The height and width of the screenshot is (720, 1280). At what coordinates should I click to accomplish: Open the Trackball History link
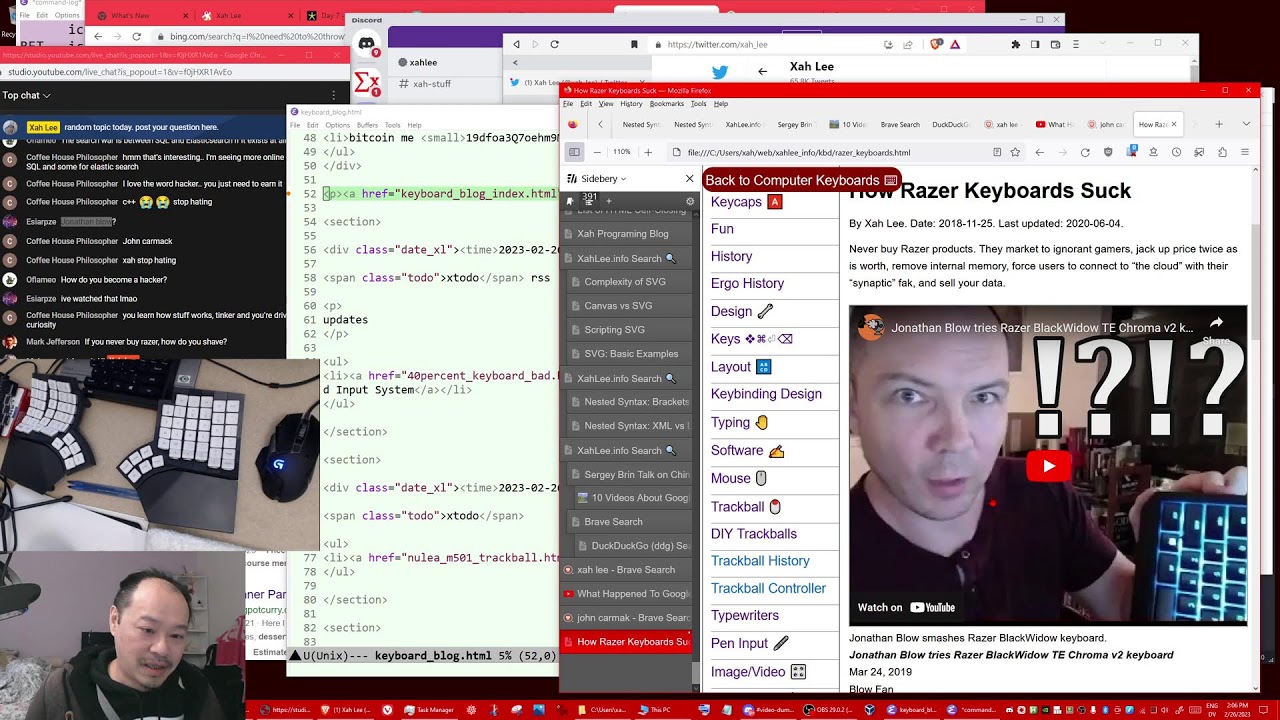point(760,561)
